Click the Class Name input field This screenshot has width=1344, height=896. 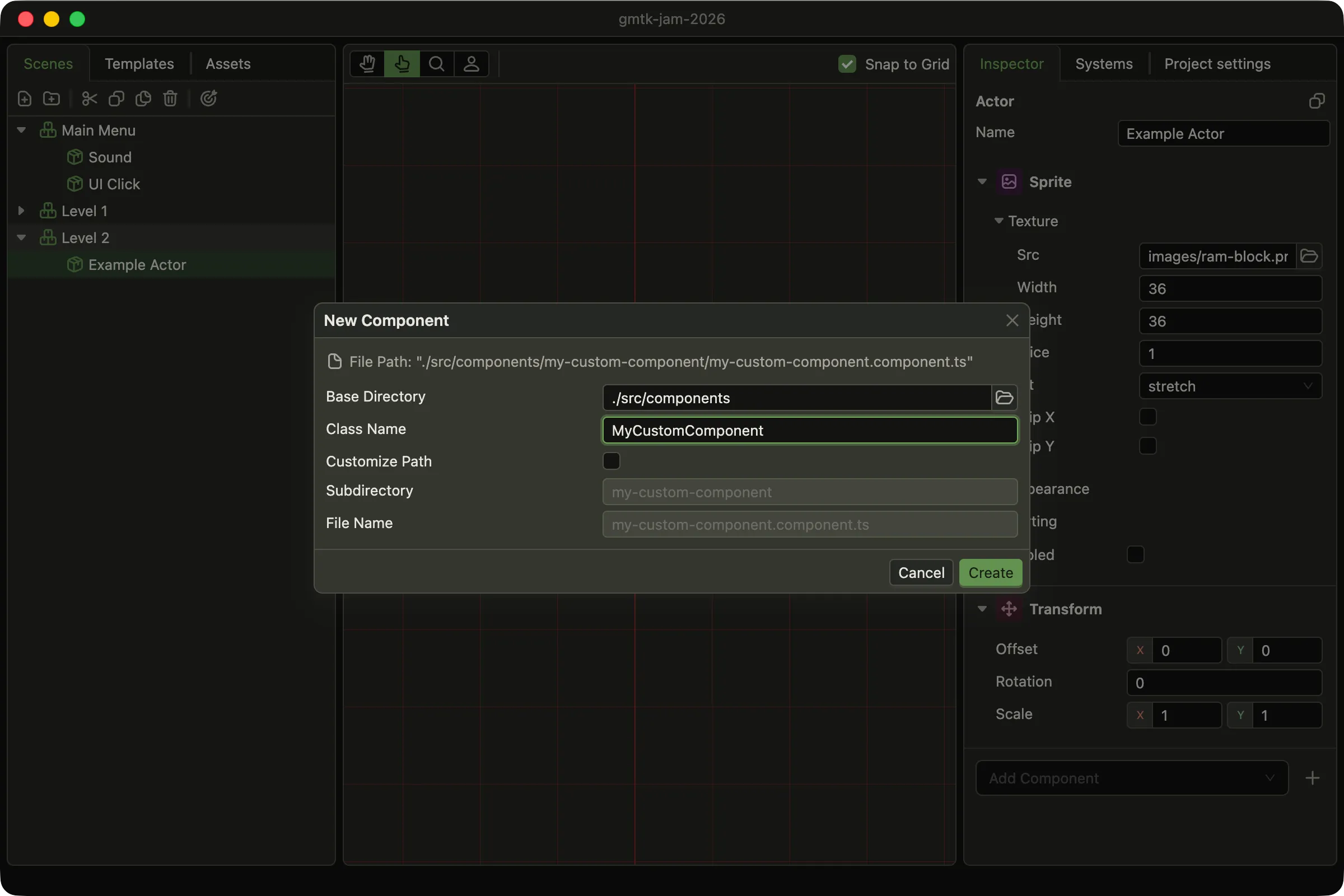[x=810, y=430]
